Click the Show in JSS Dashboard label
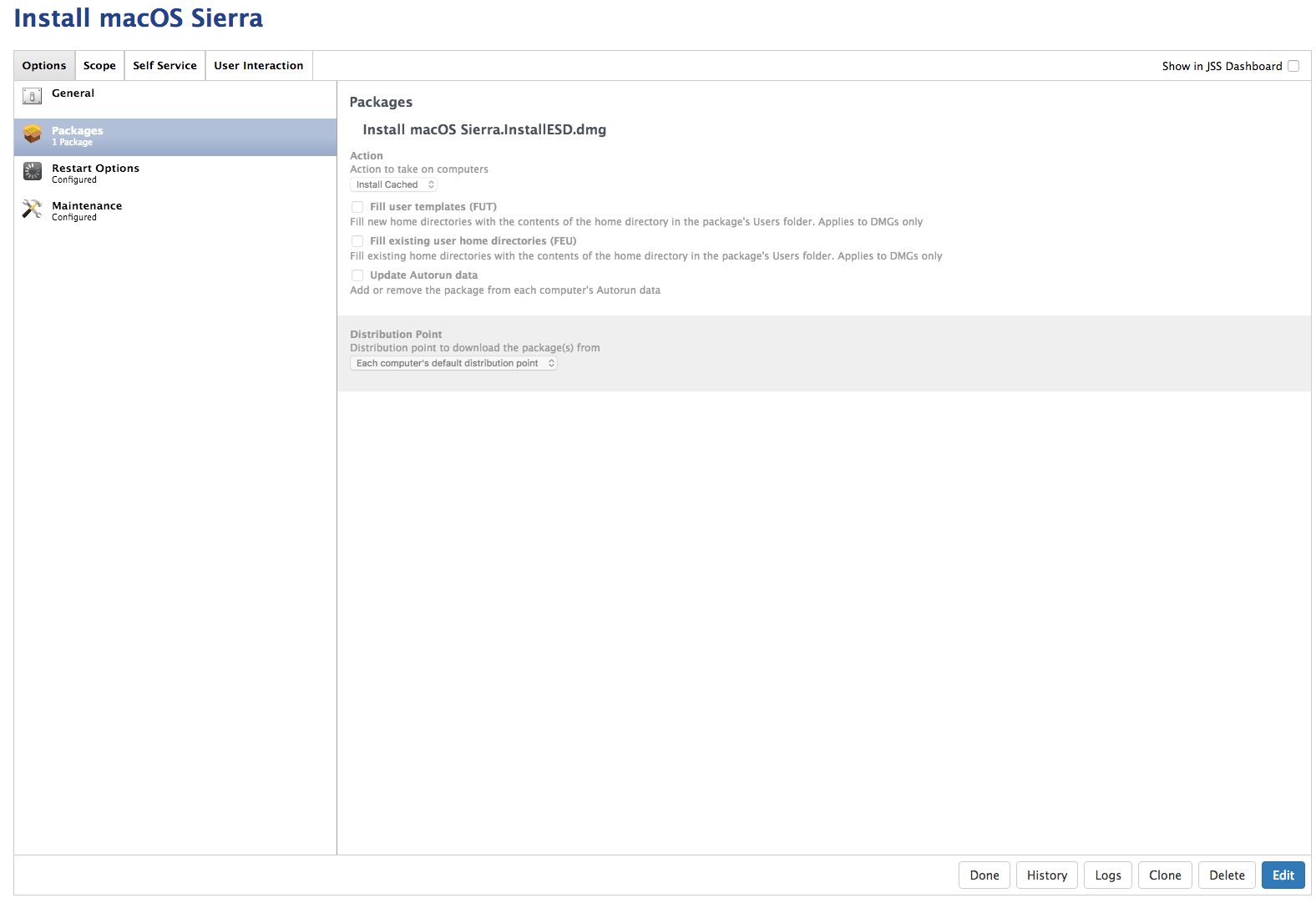 [x=1222, y=66]
